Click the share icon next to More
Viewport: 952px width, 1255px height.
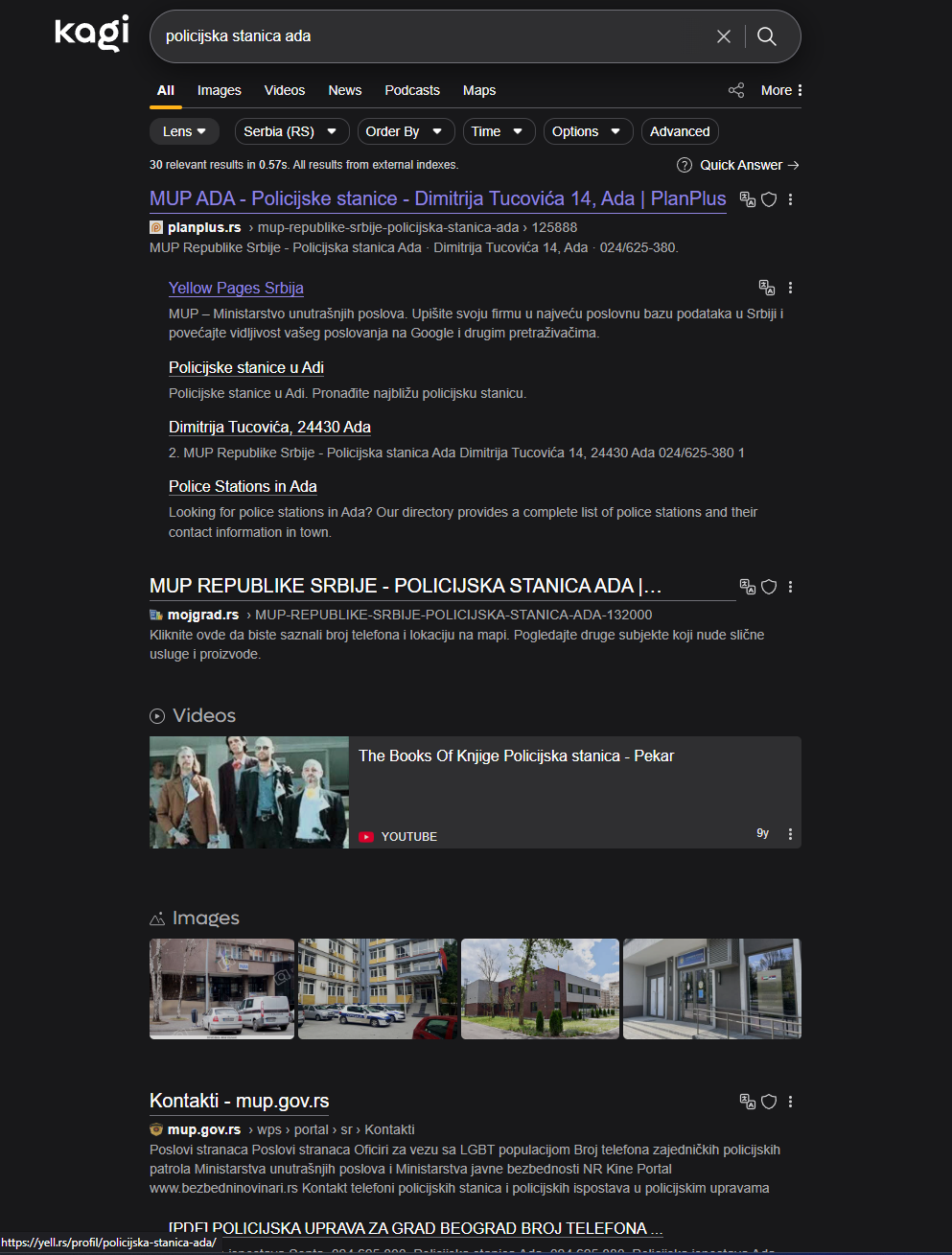736,90
